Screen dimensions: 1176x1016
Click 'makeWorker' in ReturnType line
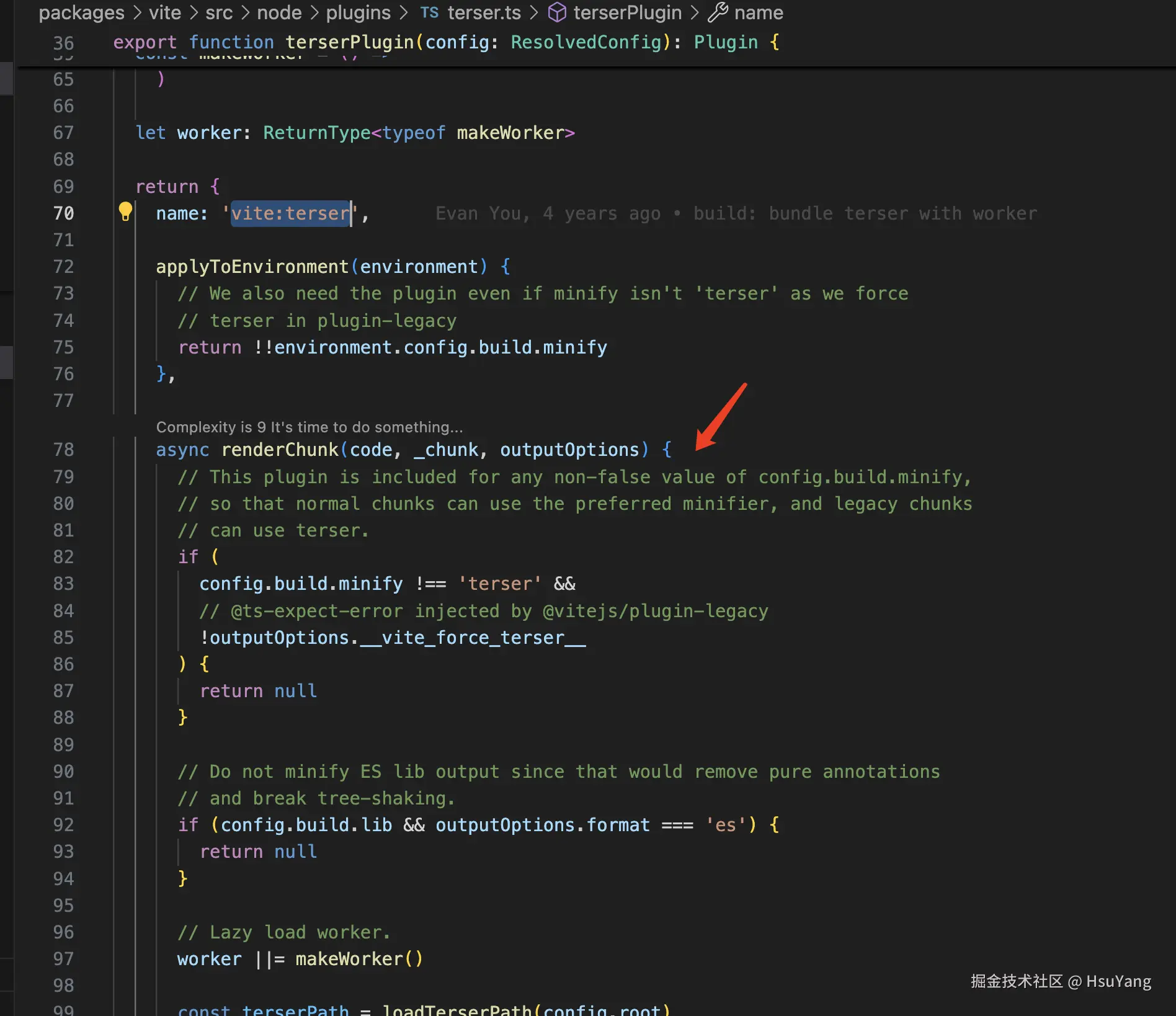[x=510, y=133]
